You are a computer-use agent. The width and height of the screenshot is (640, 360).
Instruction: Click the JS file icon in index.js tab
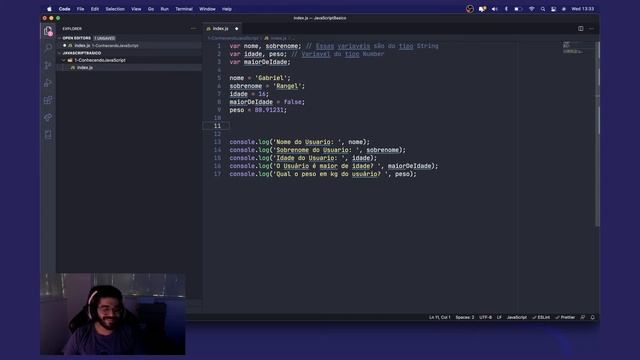tap(209, 29)
